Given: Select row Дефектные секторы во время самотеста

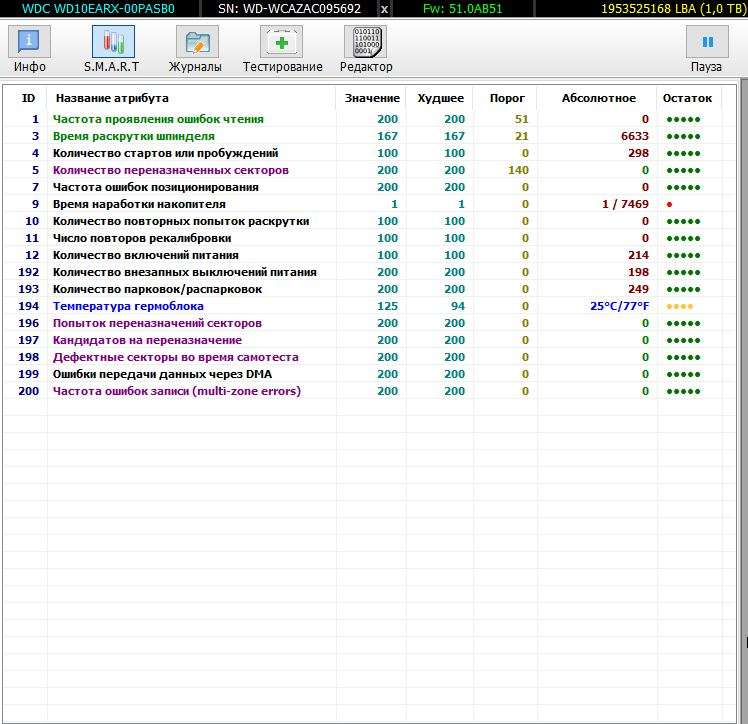Looking at the screenshot, I should pyautogui.click(x=363, y=357).
